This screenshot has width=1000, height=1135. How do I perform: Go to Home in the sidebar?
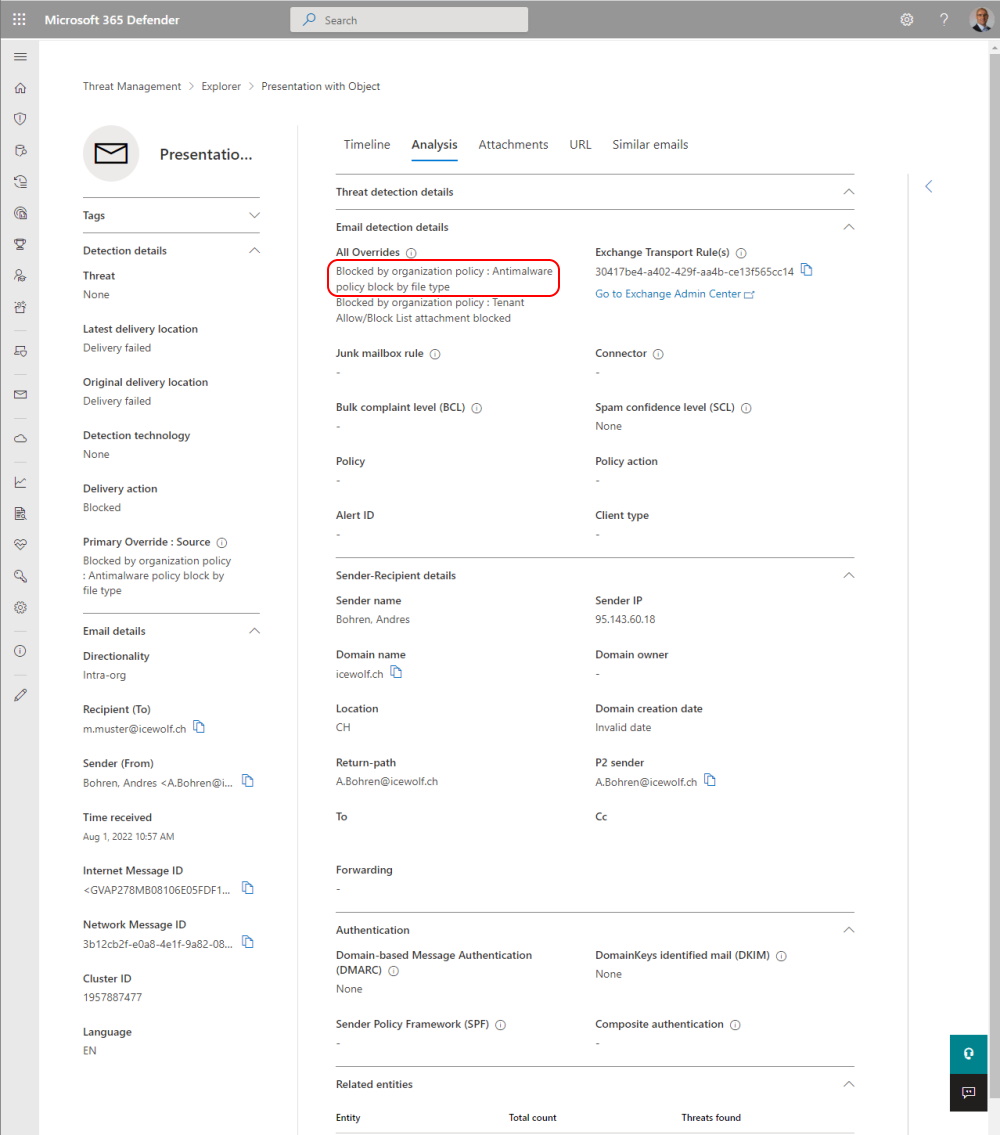20,88
